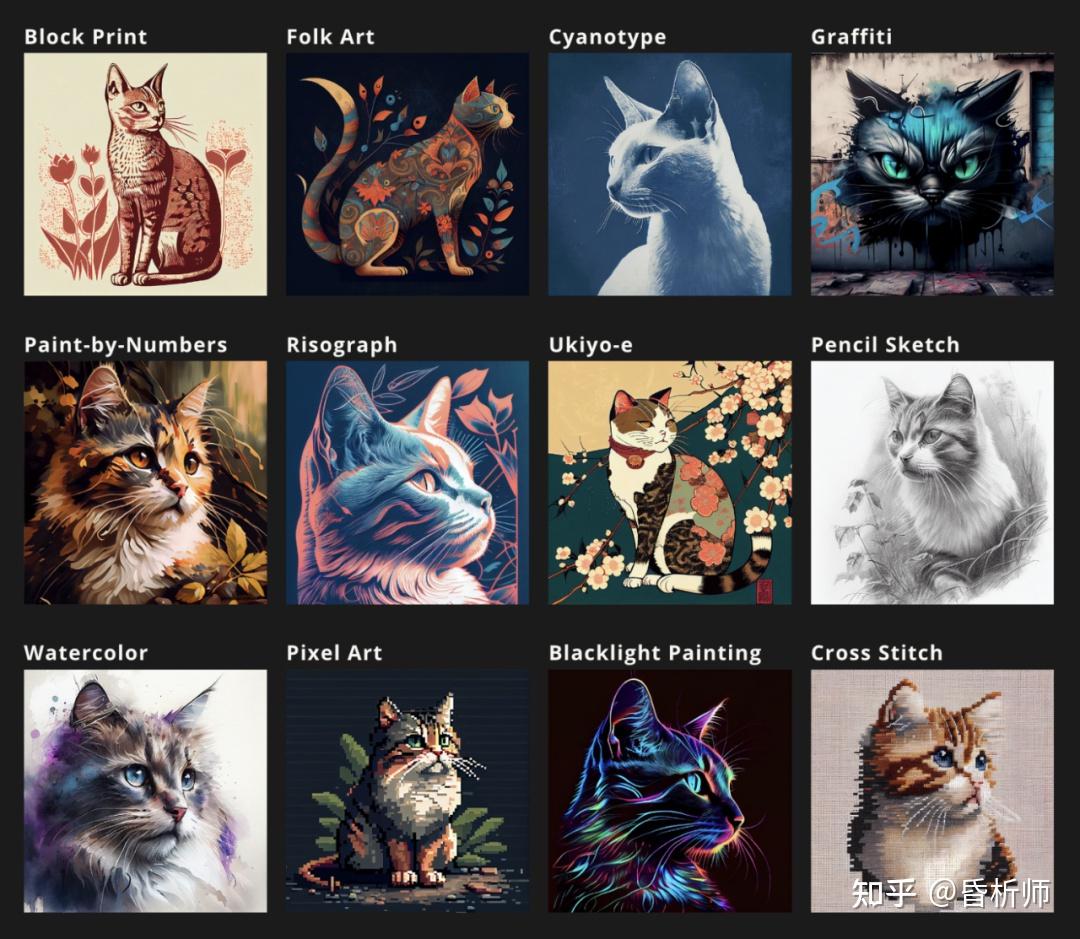Click the Cyanotype heading label

(x=608, y=37)
